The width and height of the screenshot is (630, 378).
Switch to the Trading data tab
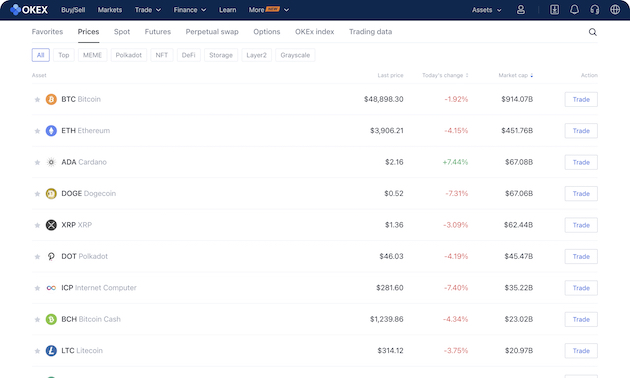pyautogui.click(x=370, y=32)
